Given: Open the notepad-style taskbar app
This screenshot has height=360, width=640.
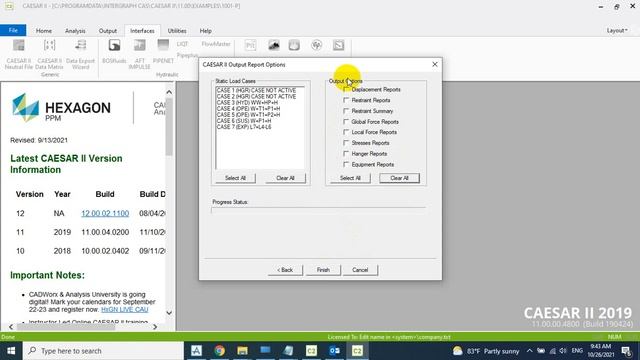Looking at the screenshot, I should (x=288, y=351).
